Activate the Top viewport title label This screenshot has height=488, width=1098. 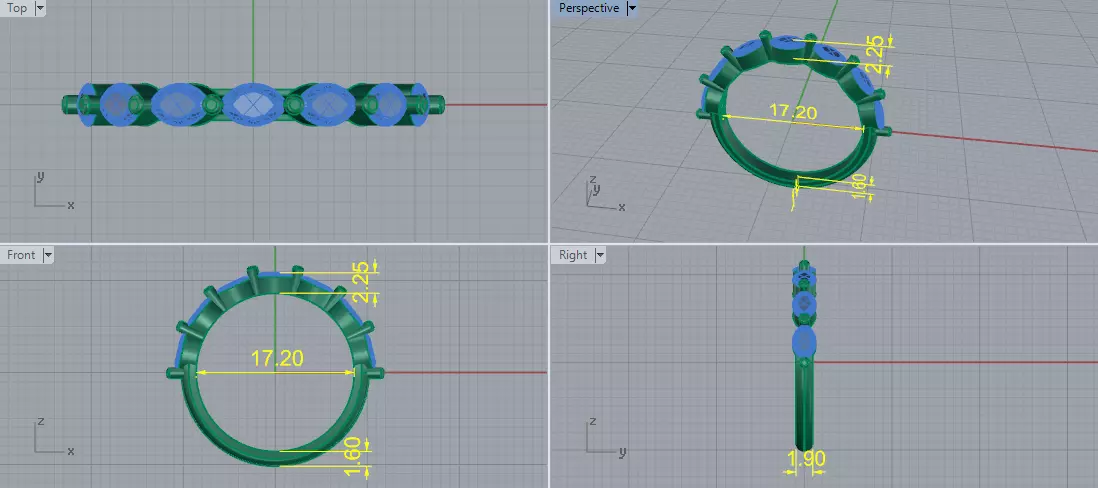tap(17, 8)
